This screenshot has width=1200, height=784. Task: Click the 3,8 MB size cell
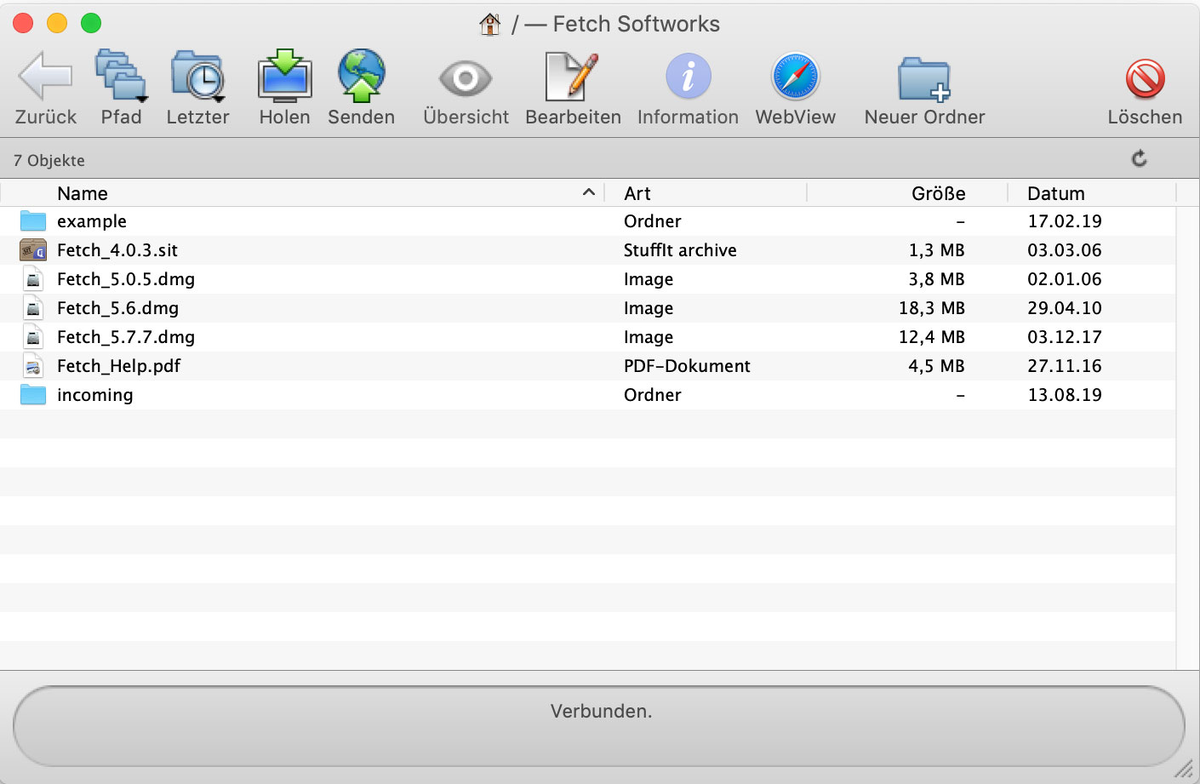(x=937, y=279)
